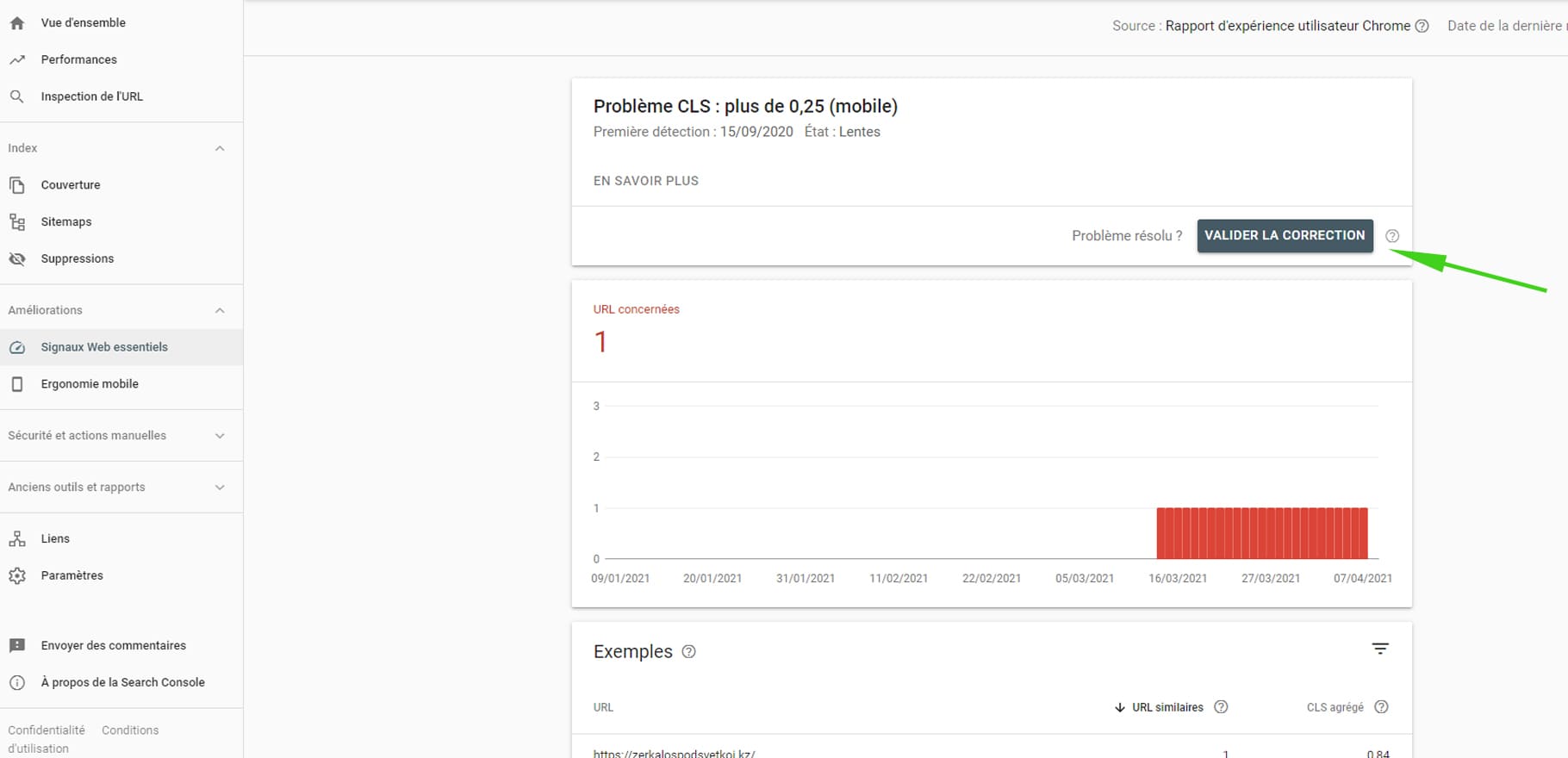1568x758 pixels.
Task: Open the Sitemaps page
Action: (66, 222)
